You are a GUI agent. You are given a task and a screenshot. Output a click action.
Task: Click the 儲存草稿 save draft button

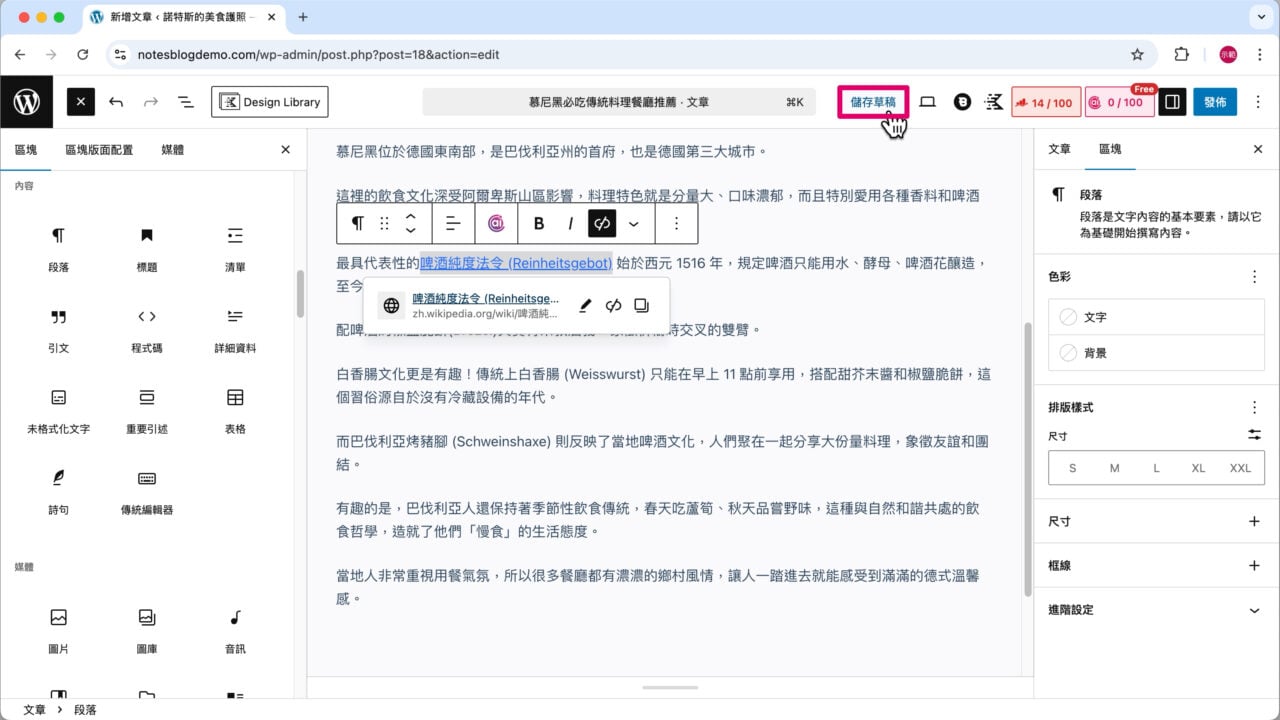872,101
